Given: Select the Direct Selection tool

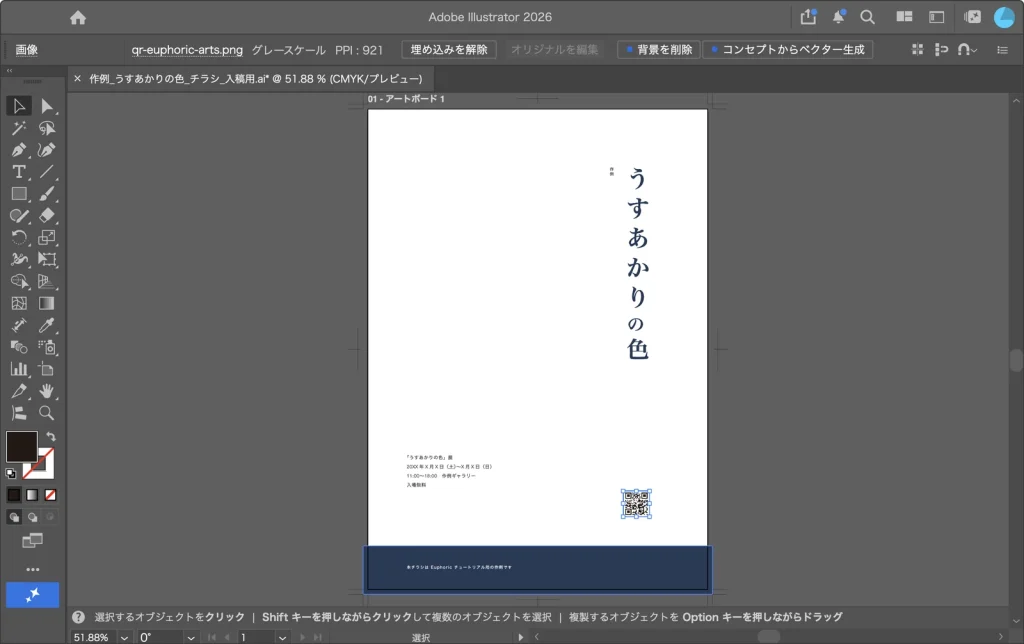Looking at the screenshot, I should pyautogui.click(x=46, y=106).
